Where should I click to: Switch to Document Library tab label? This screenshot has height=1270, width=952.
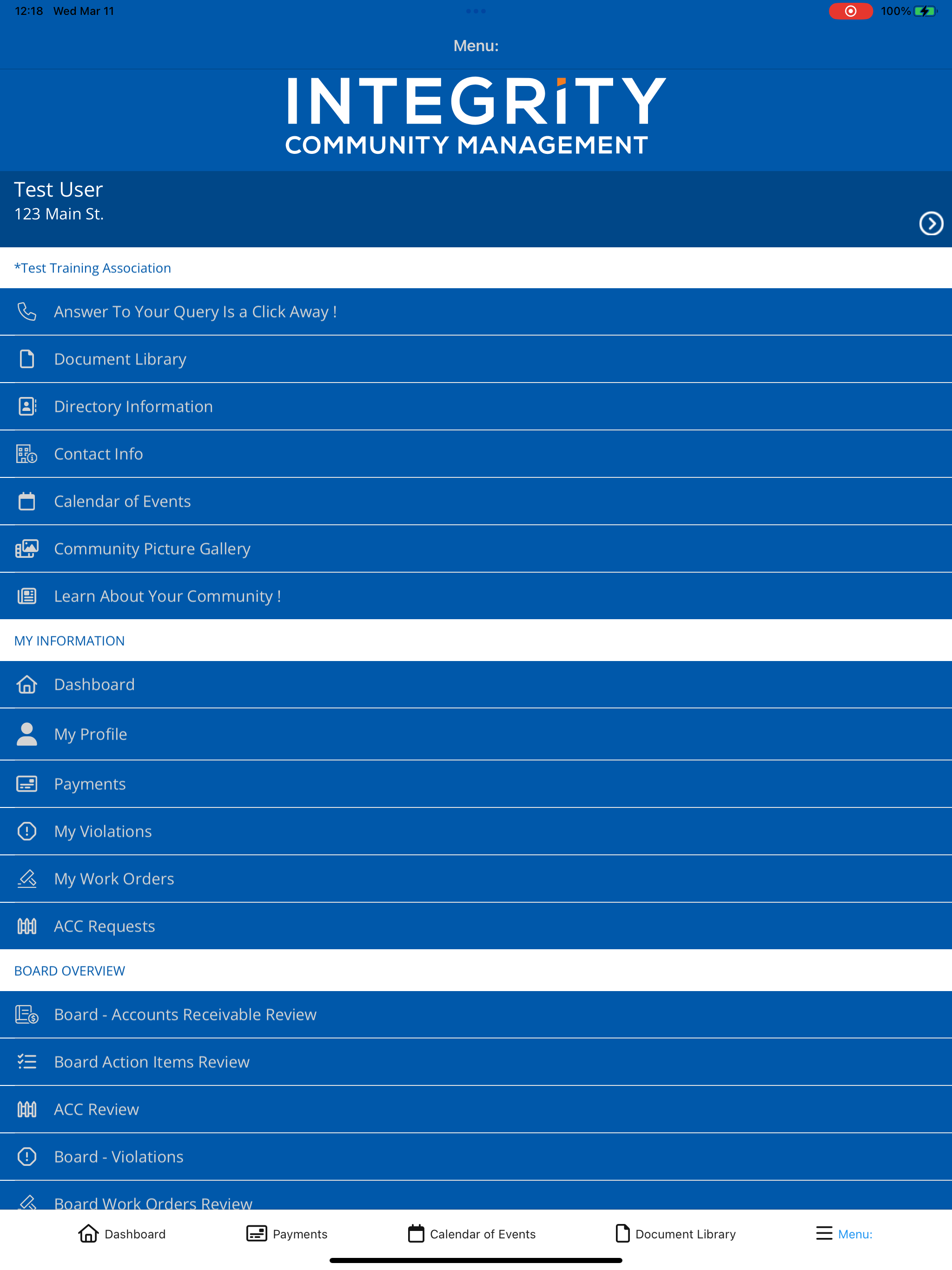click(x=685, y=1234)
